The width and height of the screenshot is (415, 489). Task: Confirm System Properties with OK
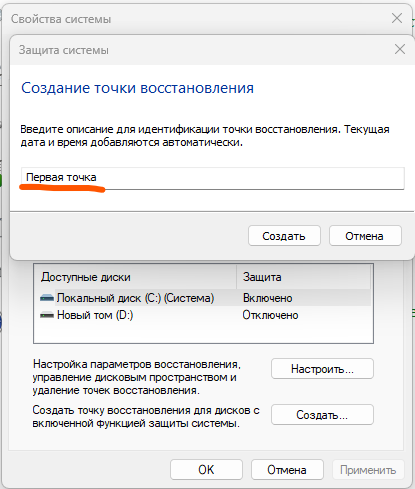206,470
